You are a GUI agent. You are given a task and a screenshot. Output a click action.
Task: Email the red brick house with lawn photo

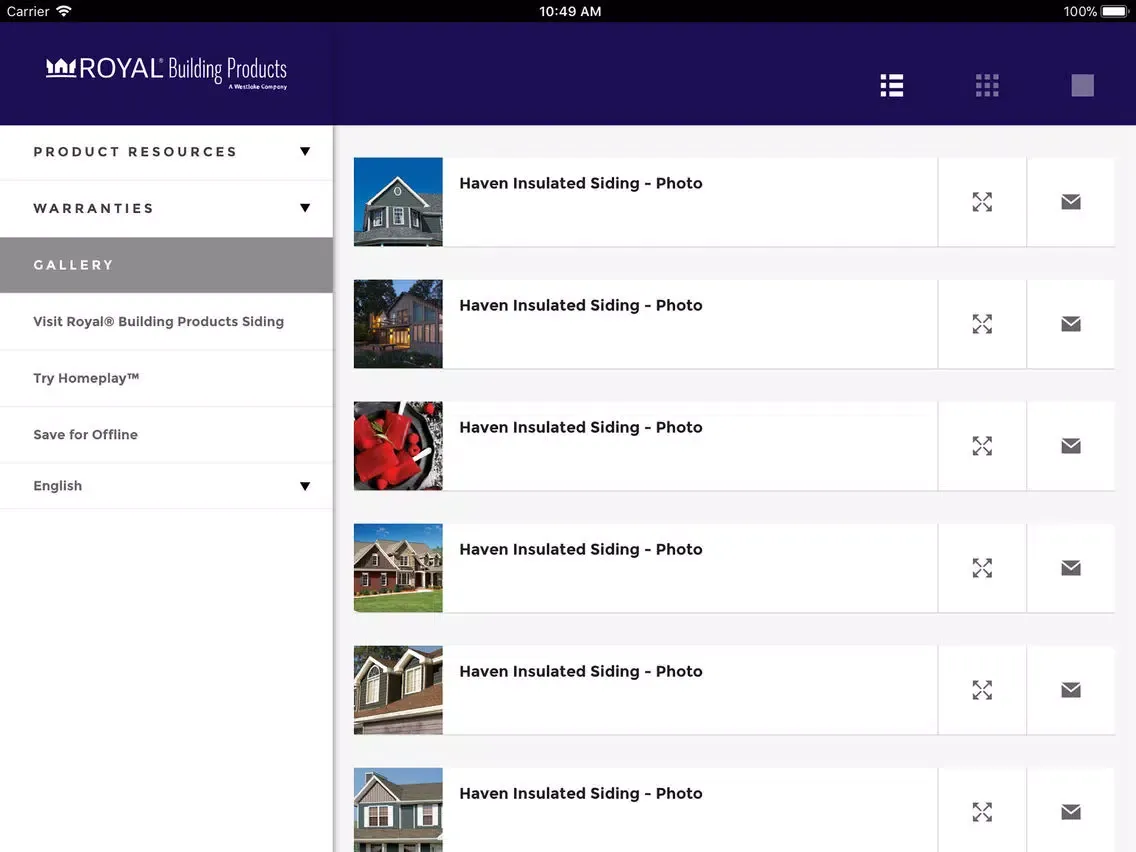click(x=1071, y=568)
